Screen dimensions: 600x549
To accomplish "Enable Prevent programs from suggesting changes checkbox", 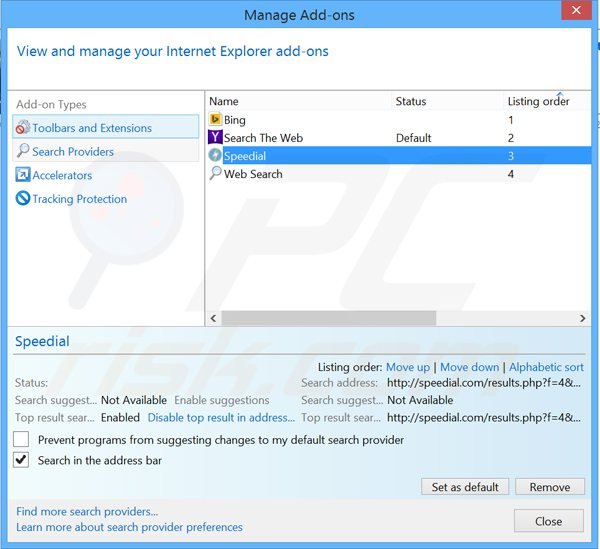I will pos(21,439).
